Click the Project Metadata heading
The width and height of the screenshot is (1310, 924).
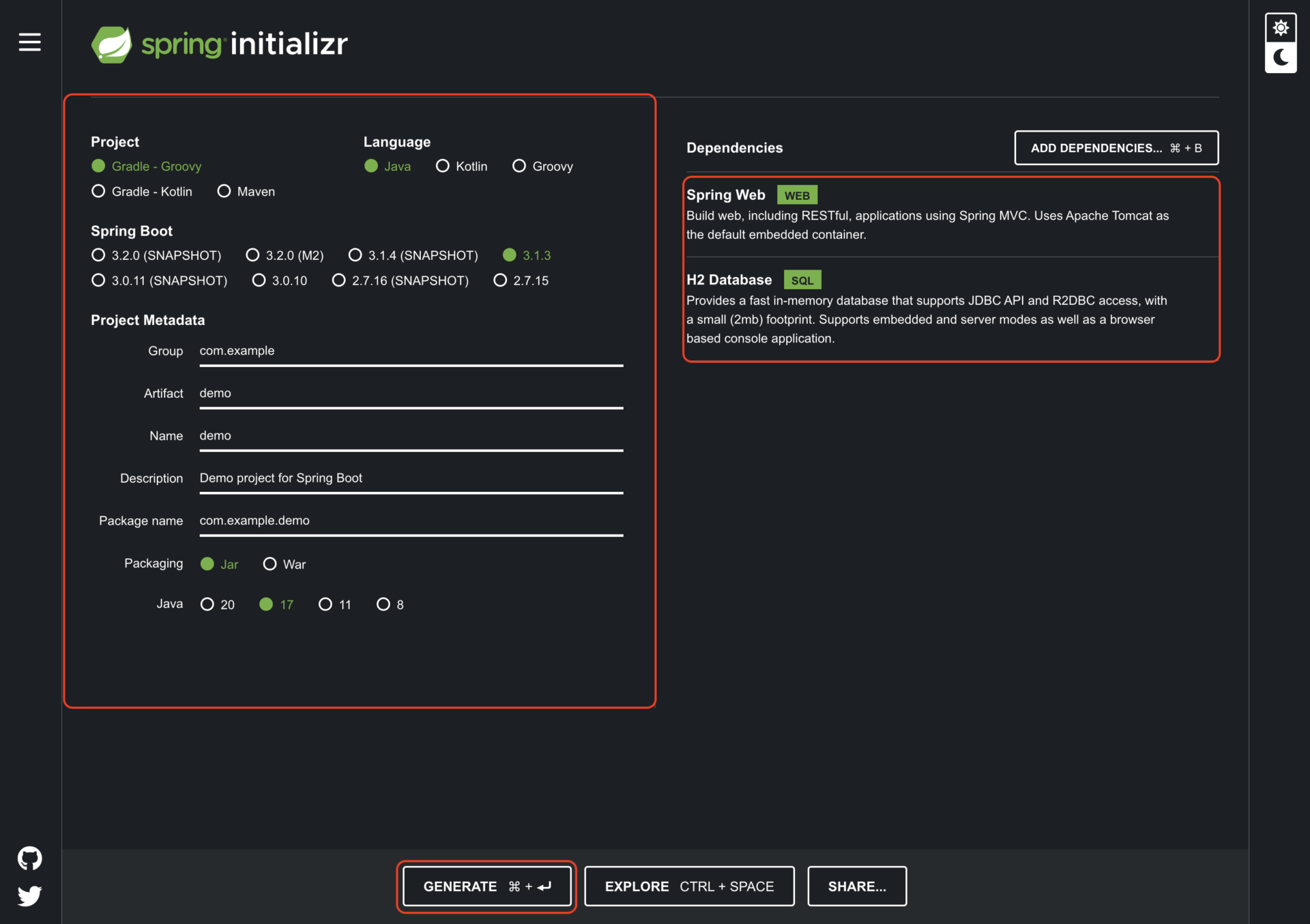(x=148, y=320)
